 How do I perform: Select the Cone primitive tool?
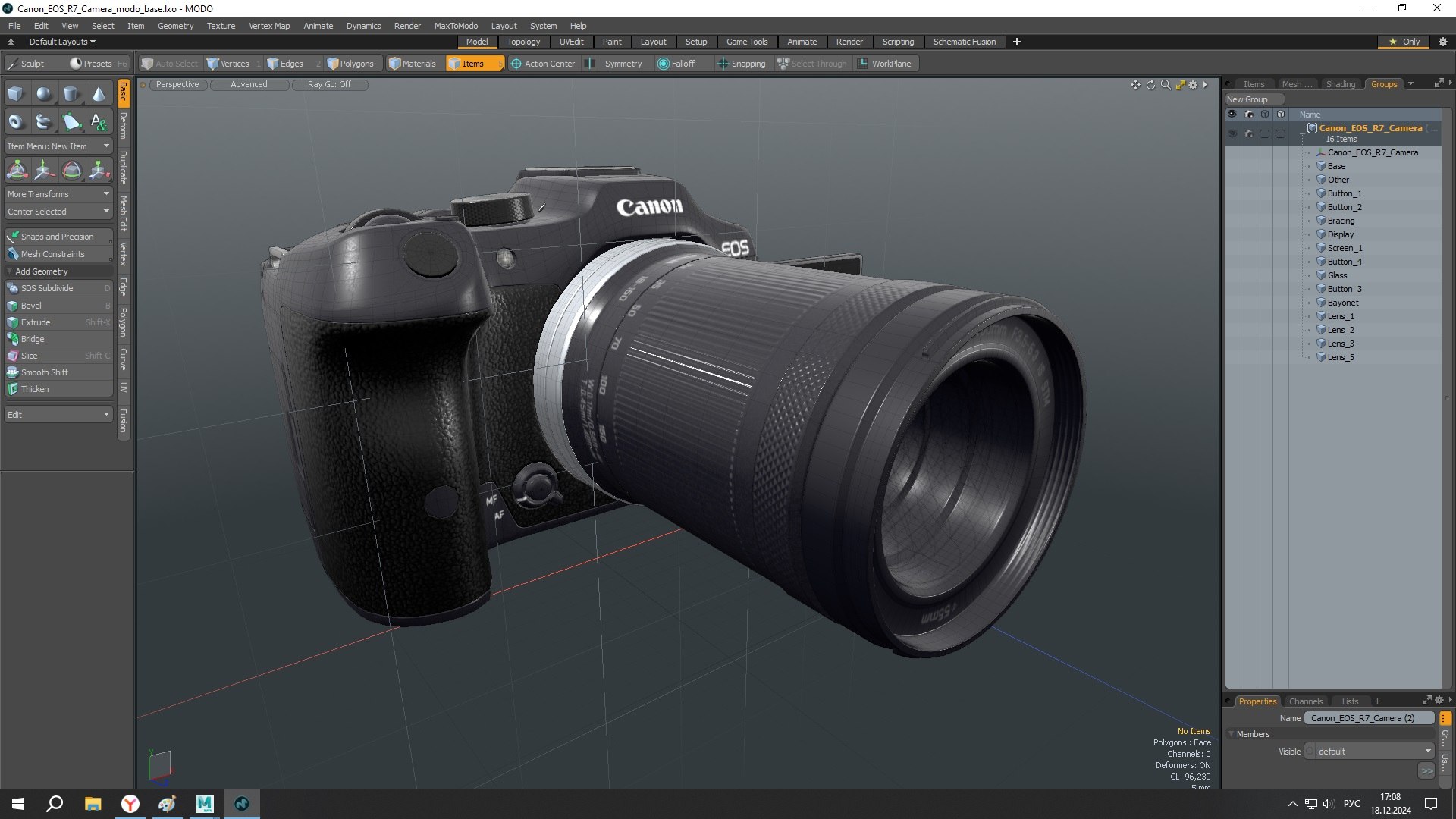(99, 94)
